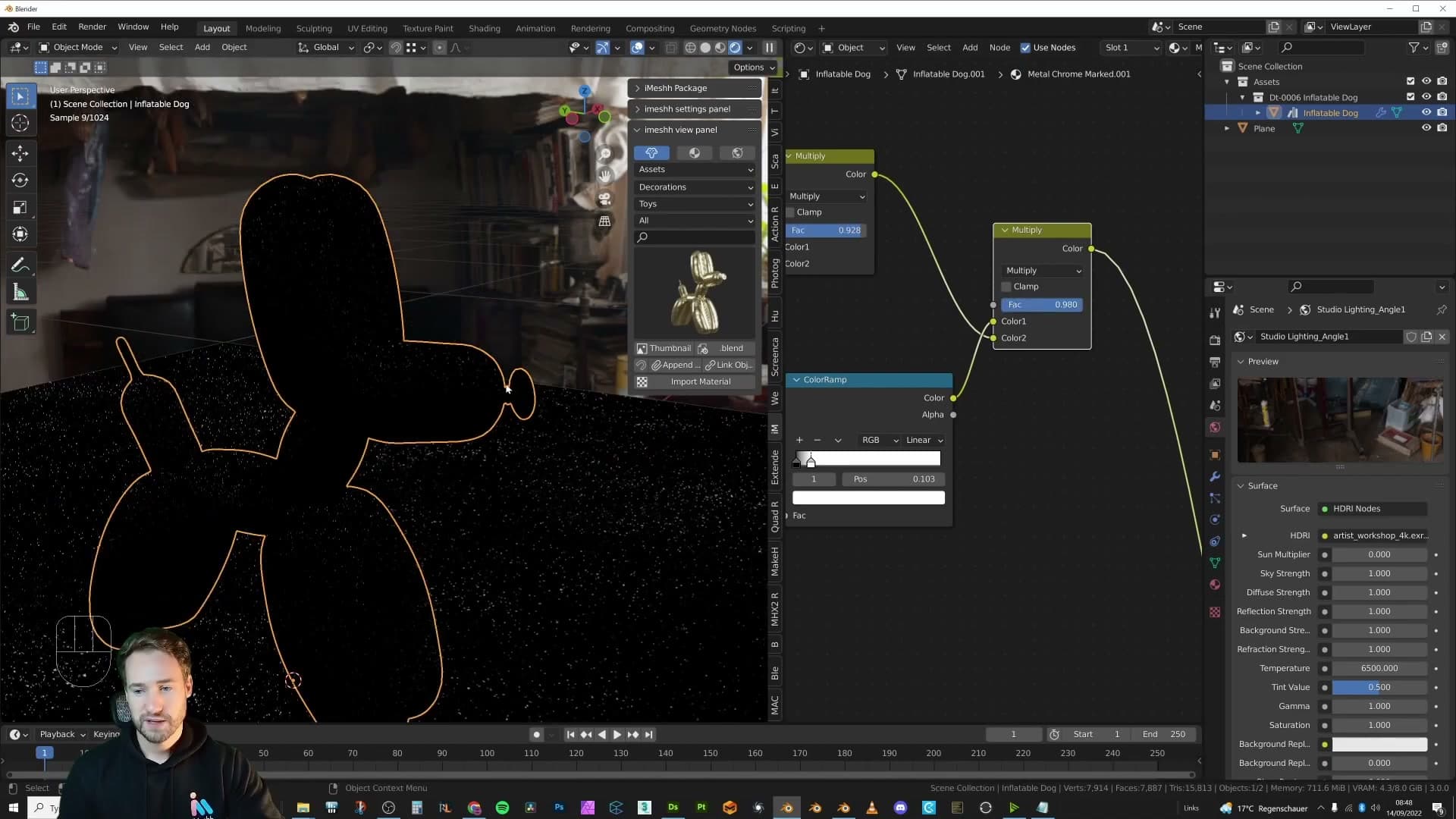1456x819 pixels.
Task: Select the Move tool
Action: point(20,153)
